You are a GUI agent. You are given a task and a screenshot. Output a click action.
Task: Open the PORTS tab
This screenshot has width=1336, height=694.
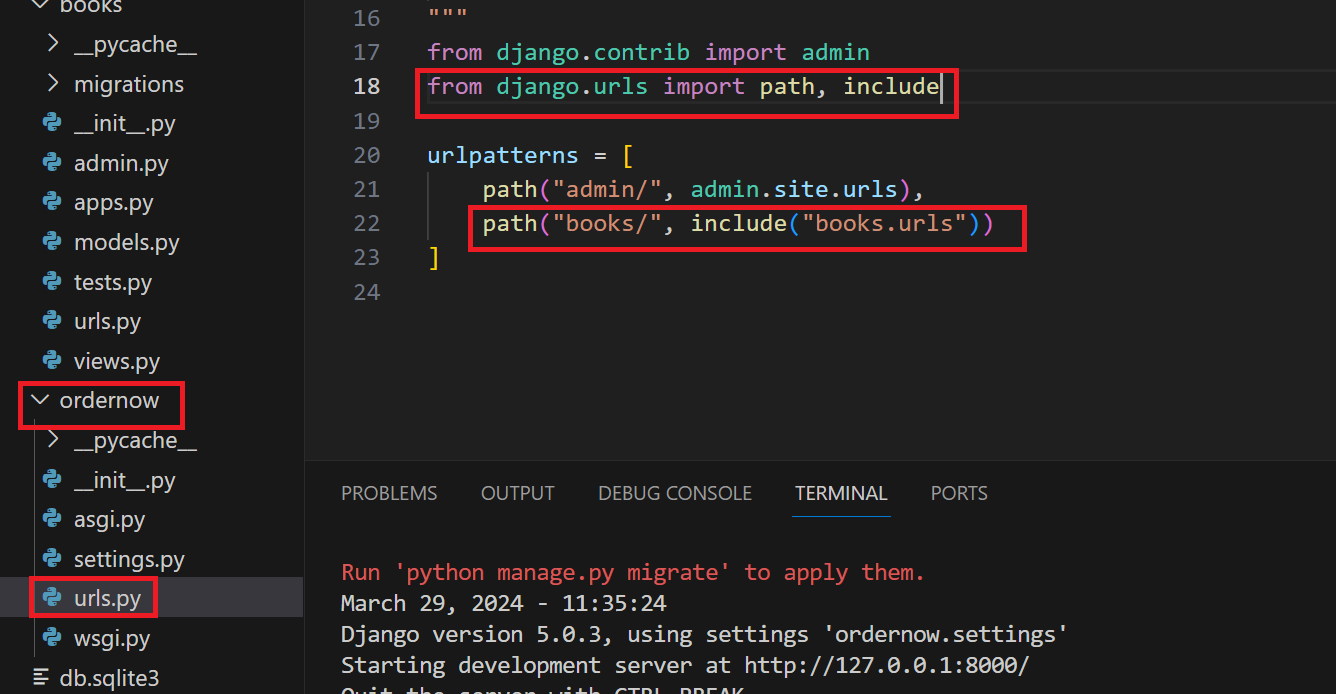[x=959, y=493]
